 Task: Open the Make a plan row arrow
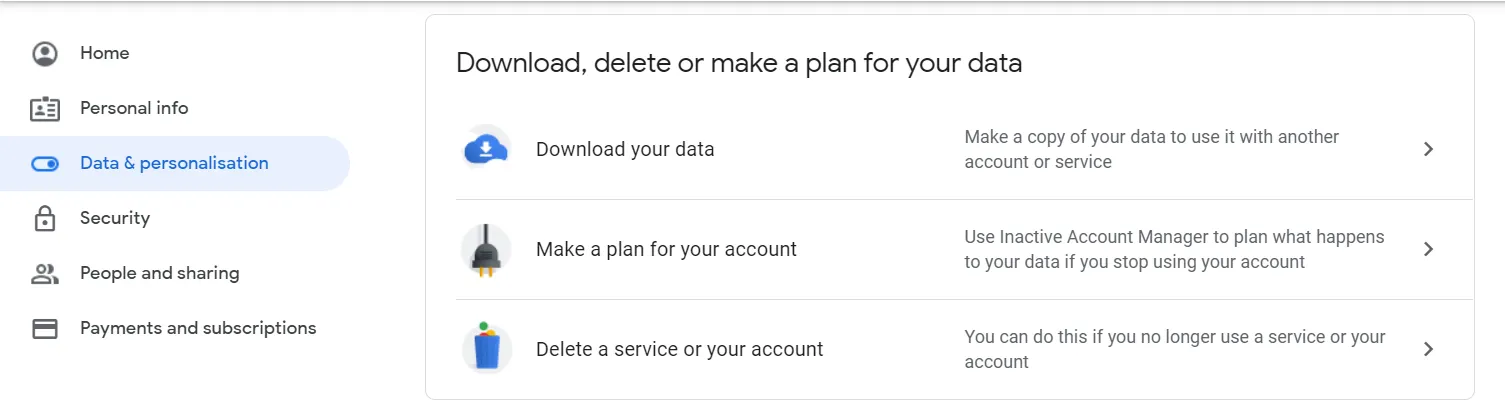click(1428, 249)
